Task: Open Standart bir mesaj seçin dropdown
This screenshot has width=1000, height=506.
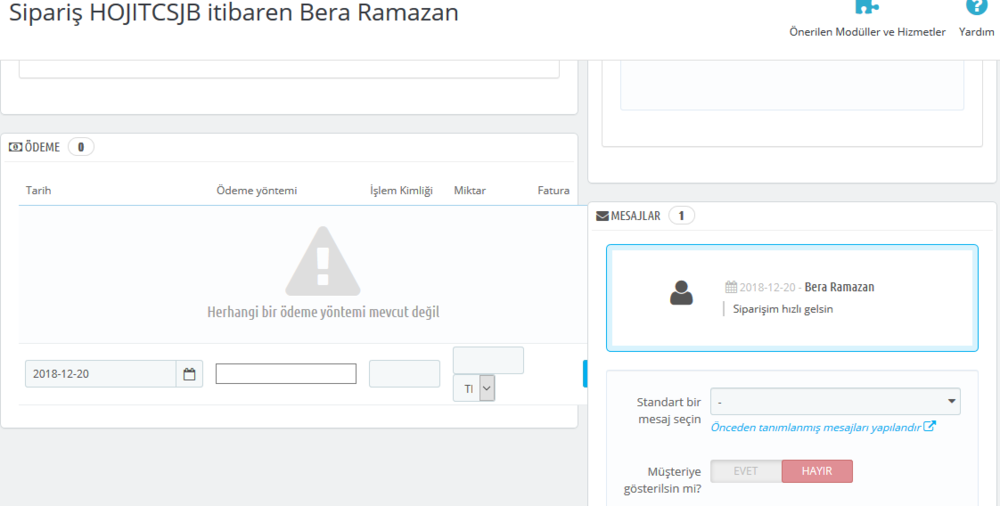Action: point(835,401)
